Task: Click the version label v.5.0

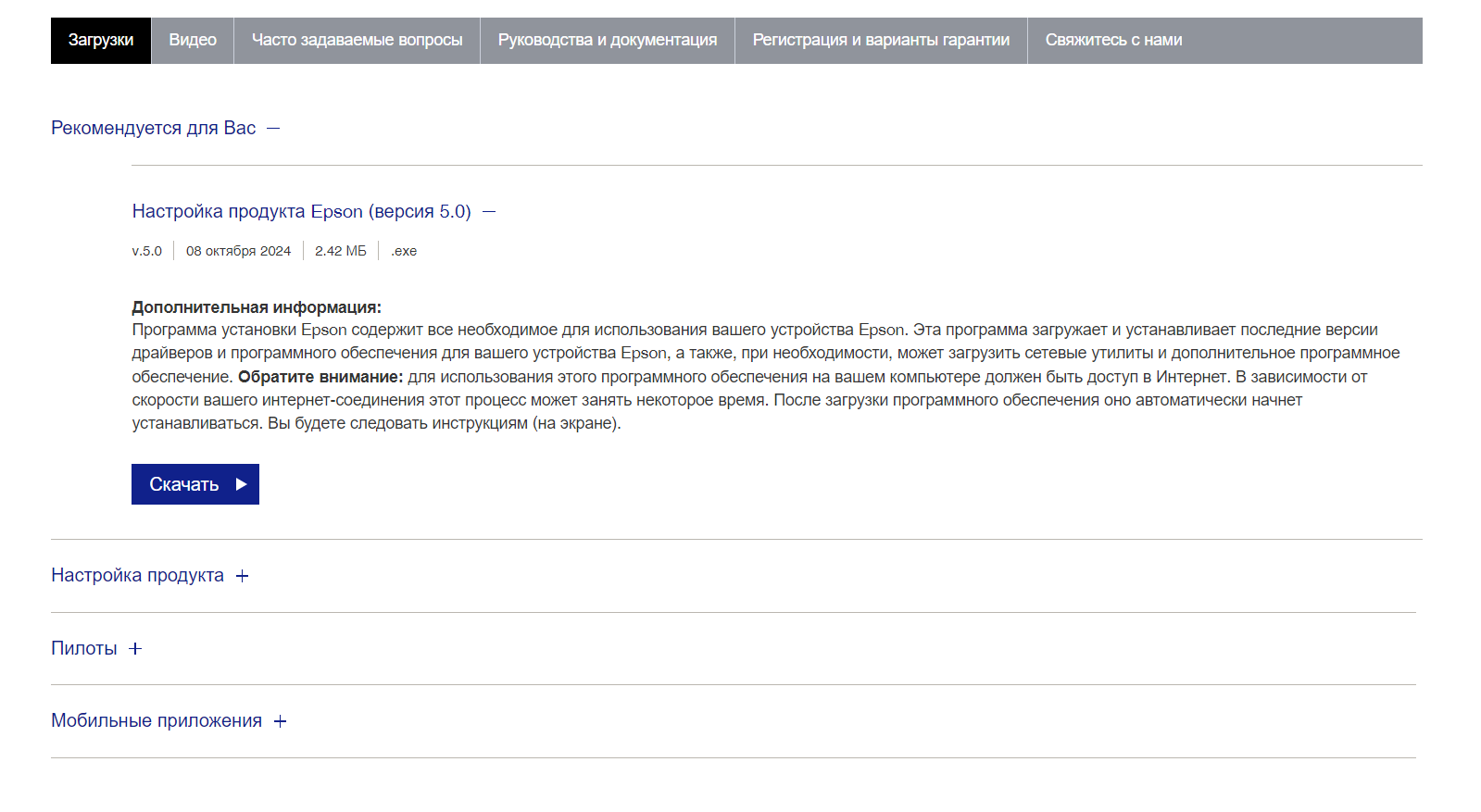Action: pos(146,251)
